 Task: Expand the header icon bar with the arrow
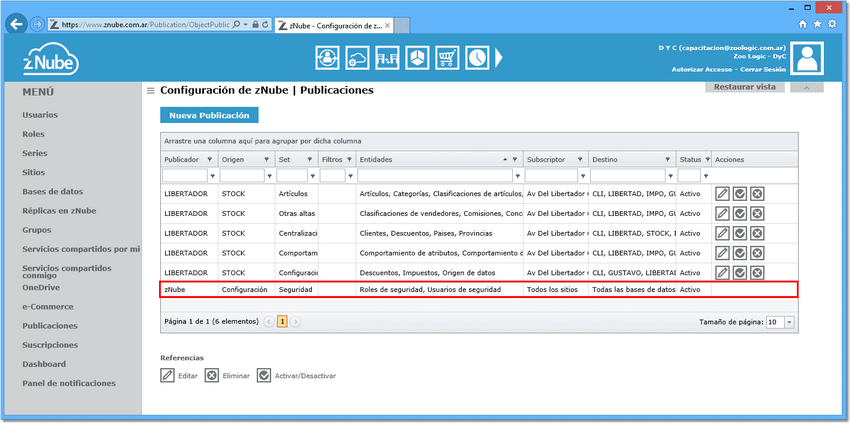[499, 58]
